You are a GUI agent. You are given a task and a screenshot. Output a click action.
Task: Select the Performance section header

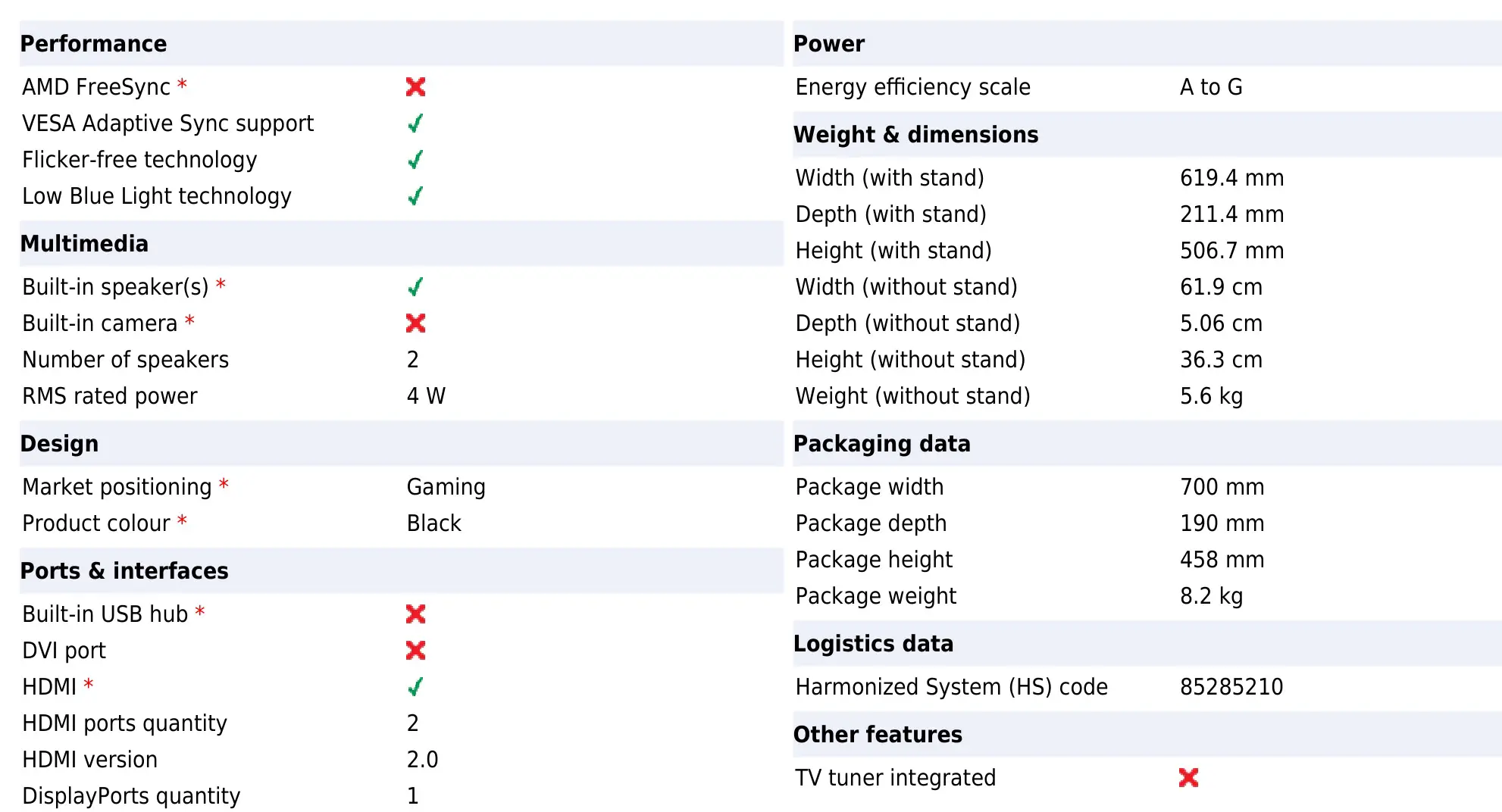tap(93, 44)
